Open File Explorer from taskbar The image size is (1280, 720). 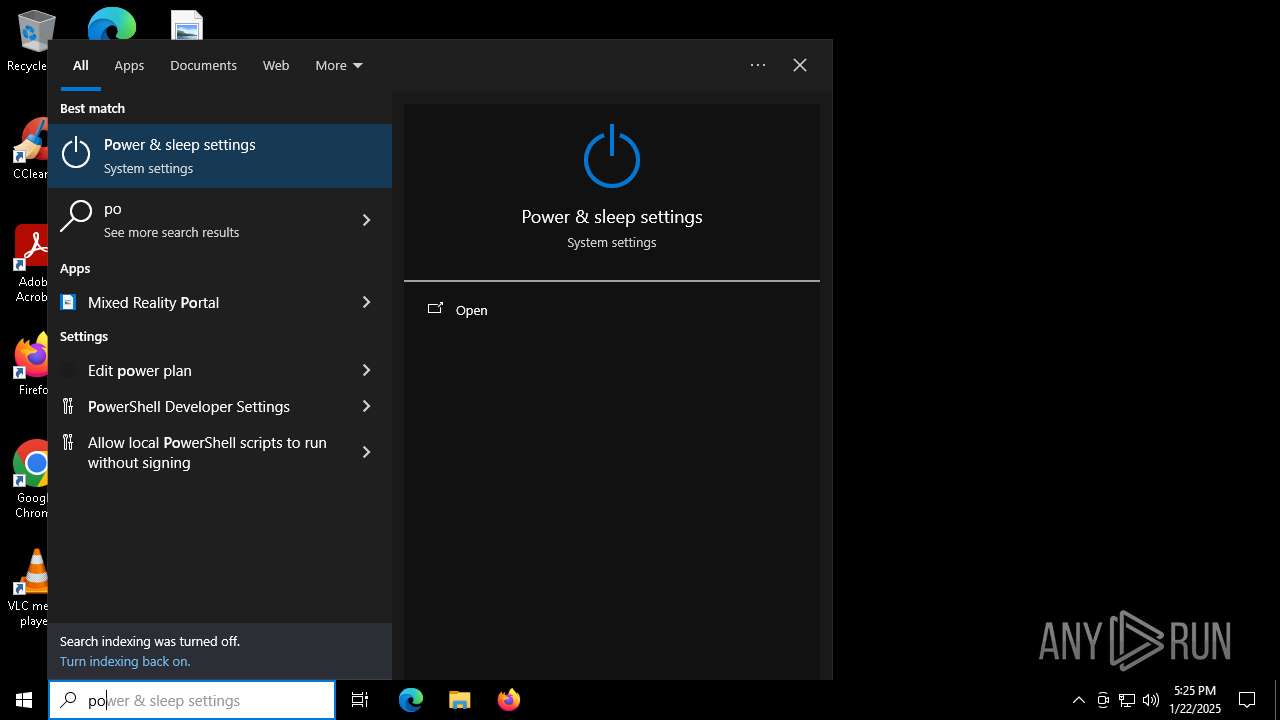point(459,700)
